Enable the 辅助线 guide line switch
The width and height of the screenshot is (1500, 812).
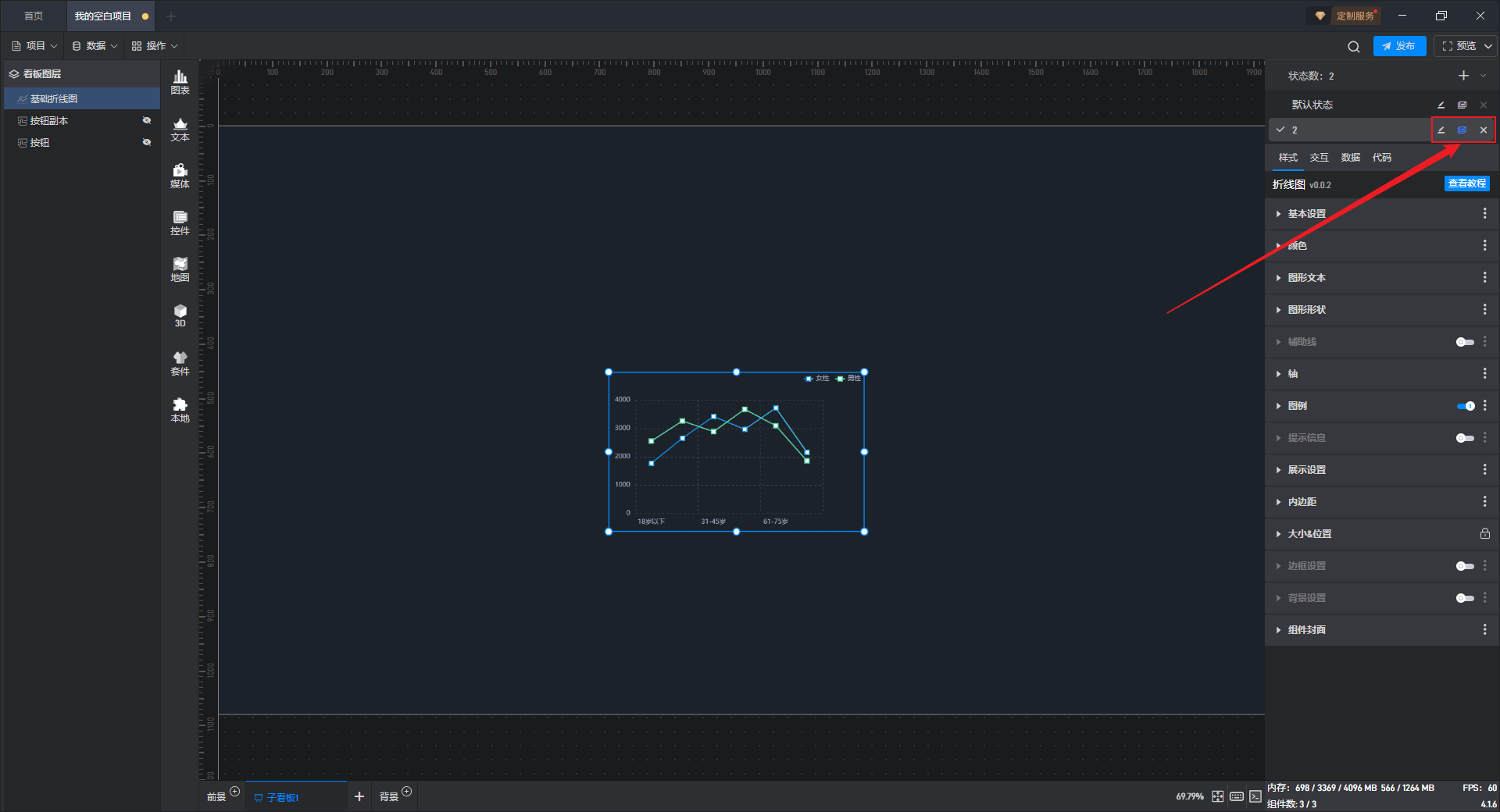[x=1465, y=342]
